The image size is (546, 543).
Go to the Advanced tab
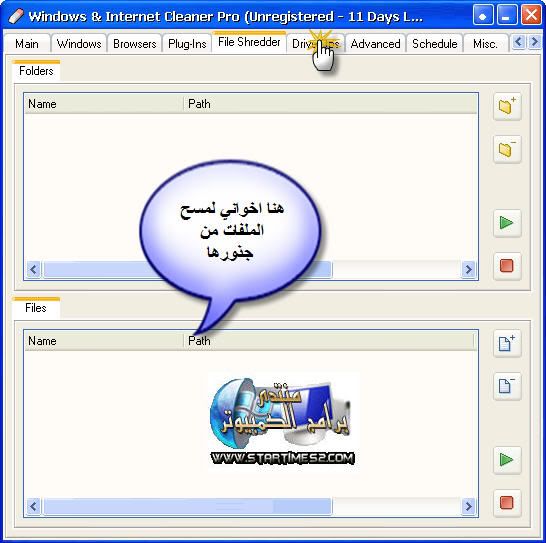pyautogui.click(x=375, y=44)
